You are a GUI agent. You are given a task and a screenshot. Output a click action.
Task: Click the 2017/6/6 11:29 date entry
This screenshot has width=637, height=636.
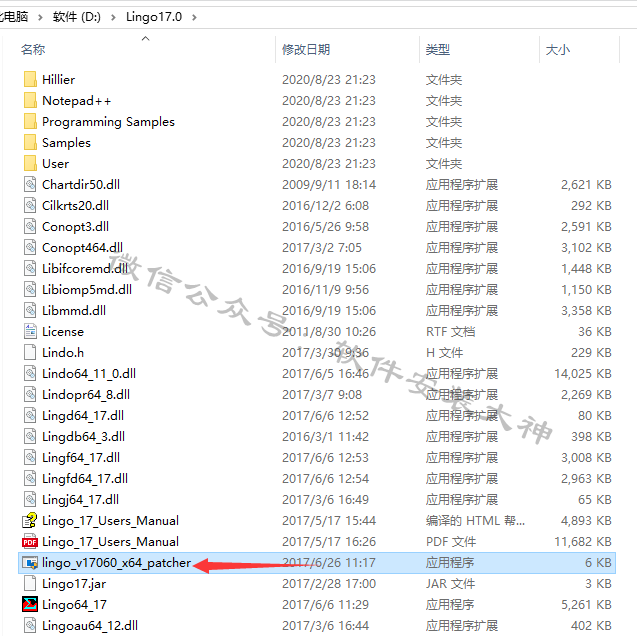coord(325,605)
